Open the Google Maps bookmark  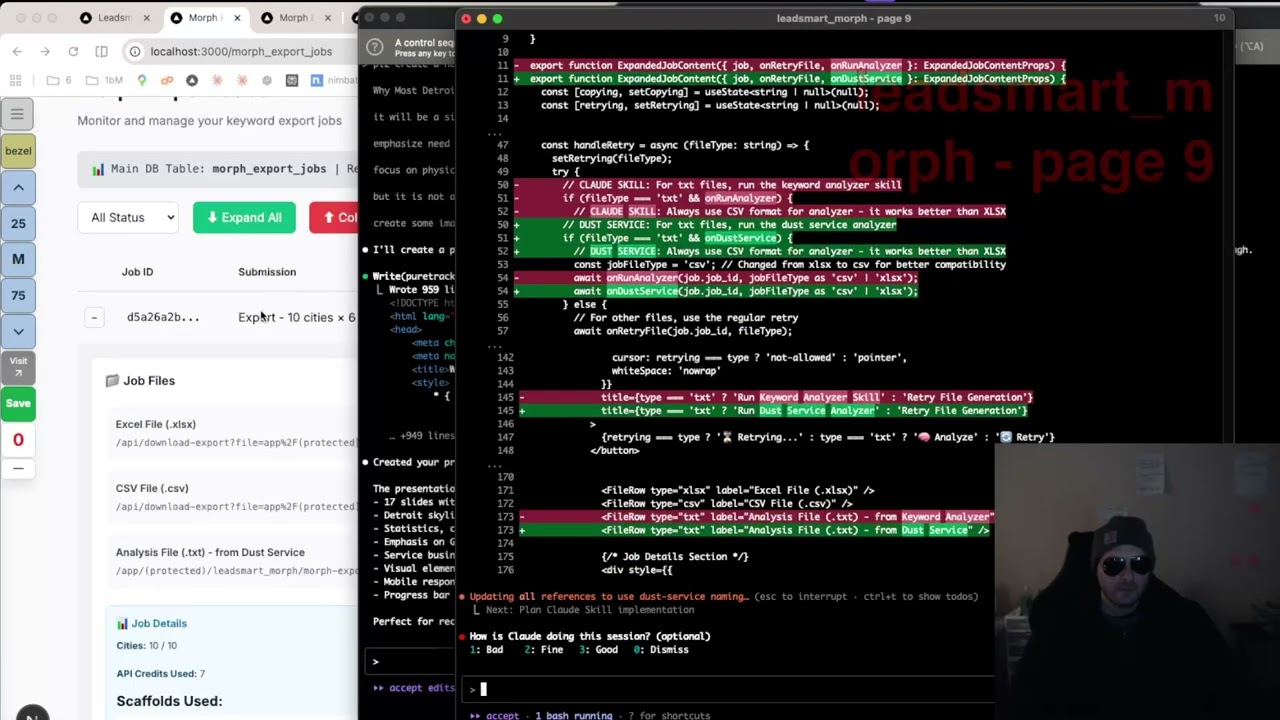(142, 80)
